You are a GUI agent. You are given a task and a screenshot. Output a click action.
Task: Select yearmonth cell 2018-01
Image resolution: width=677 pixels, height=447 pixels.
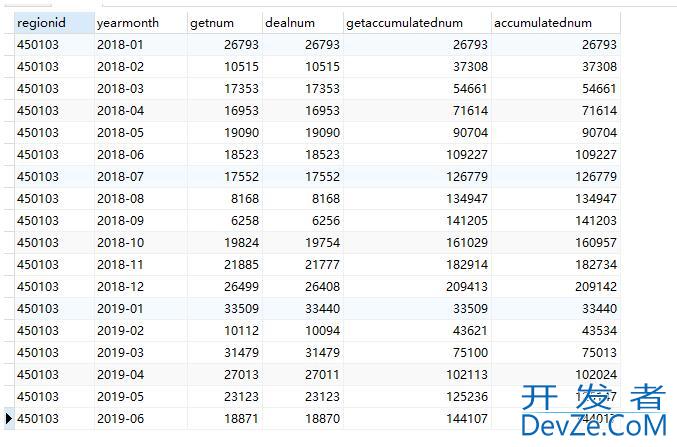(x=141, y=45)
